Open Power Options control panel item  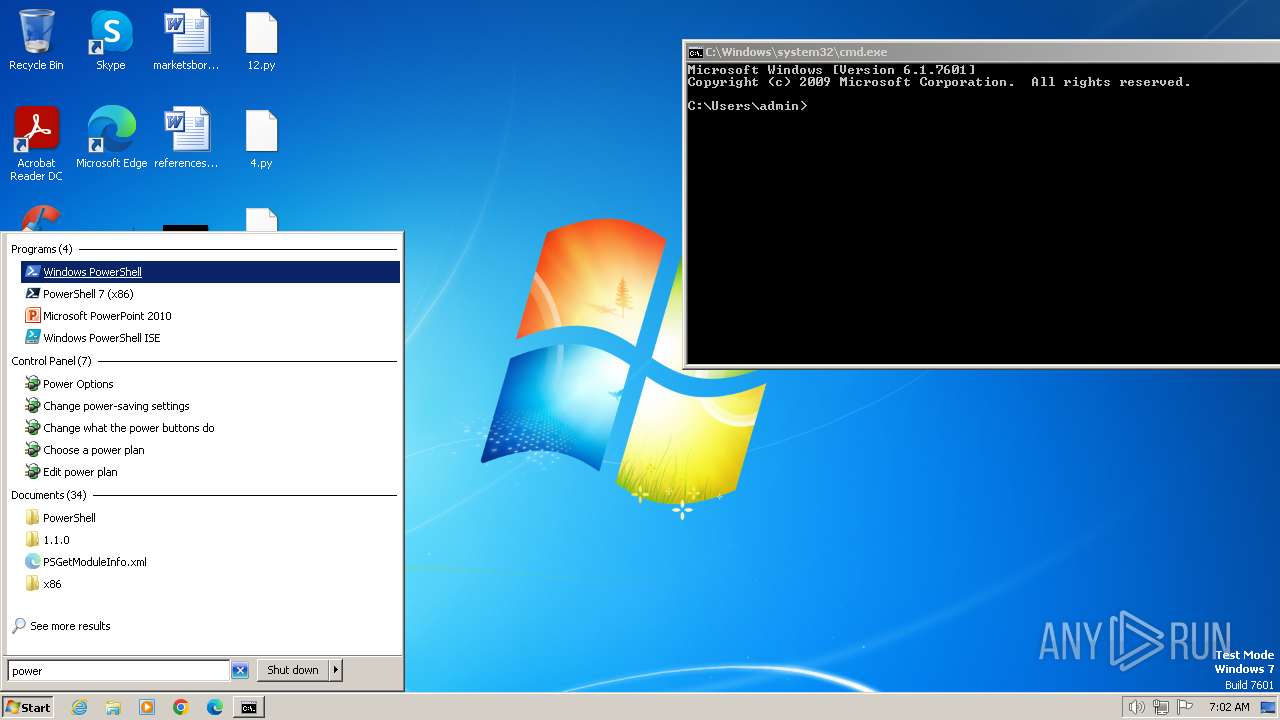pyautogui.click(x=210, y=384)
